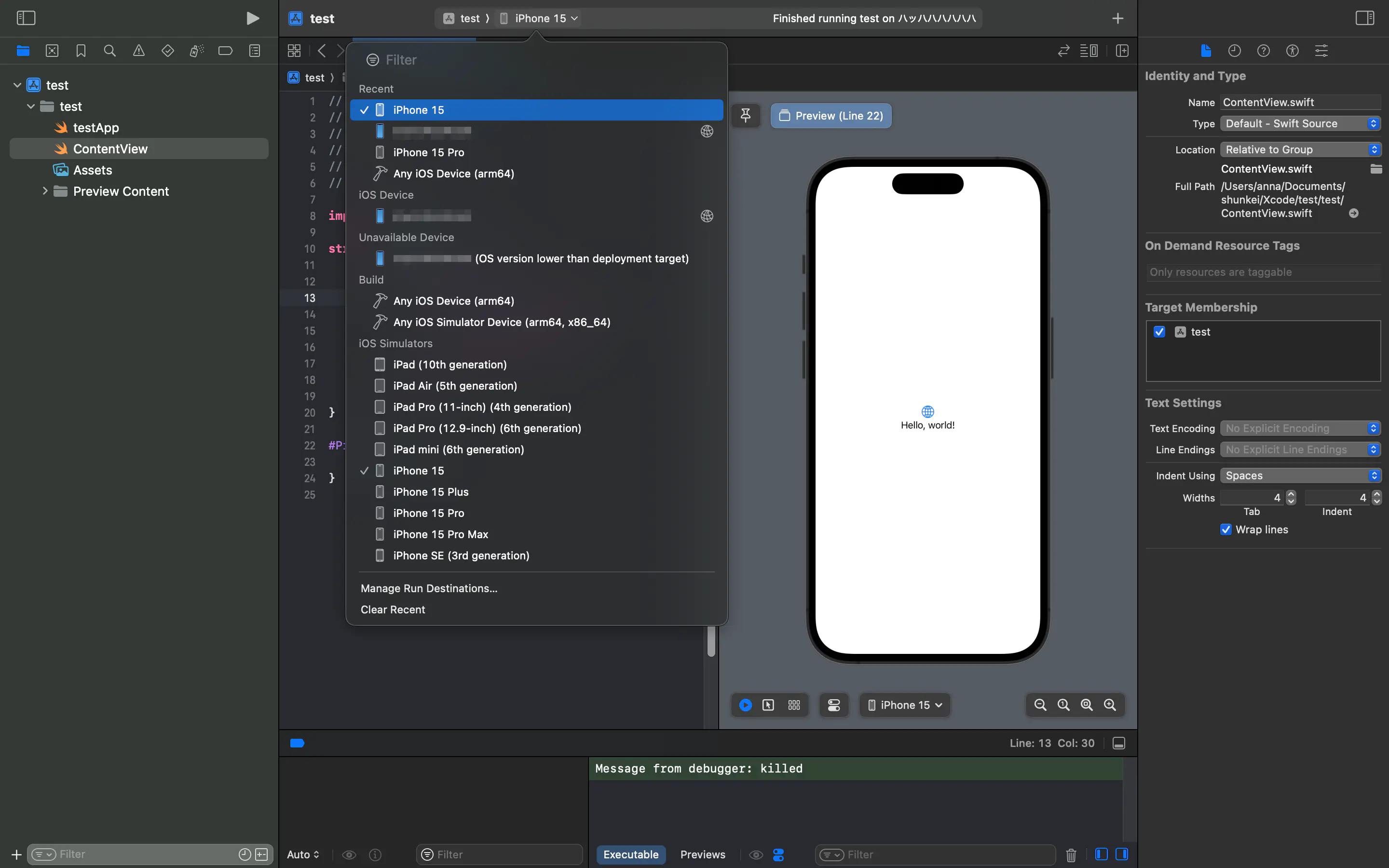Hide the right inspector sidebar

pos(1365,18)
